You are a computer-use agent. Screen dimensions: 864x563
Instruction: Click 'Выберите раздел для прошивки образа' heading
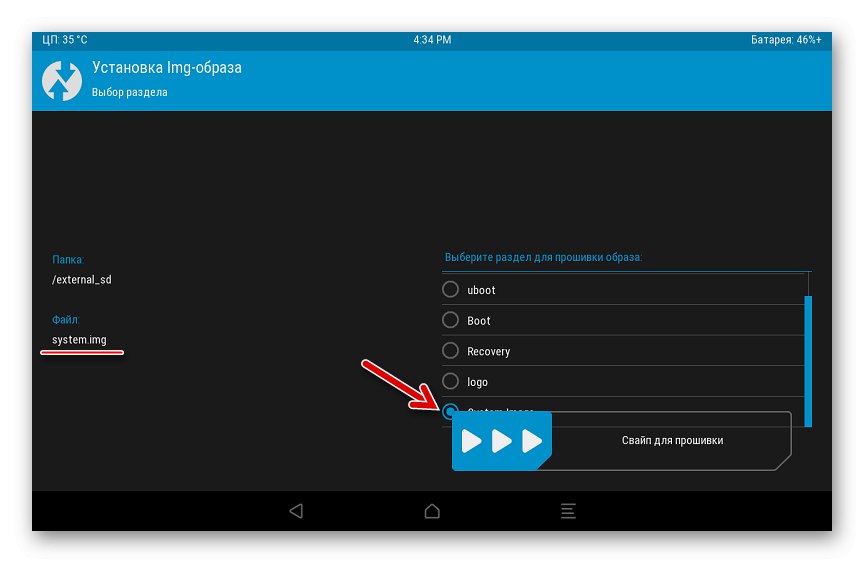coord(543,257)
